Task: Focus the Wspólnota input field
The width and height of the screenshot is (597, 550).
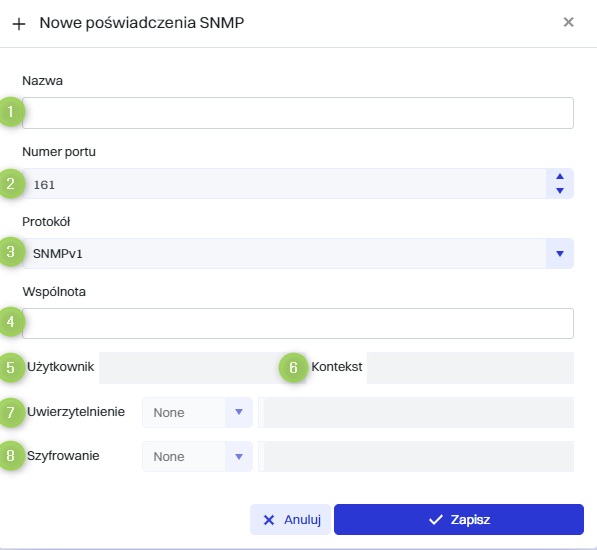Action: 298,324
